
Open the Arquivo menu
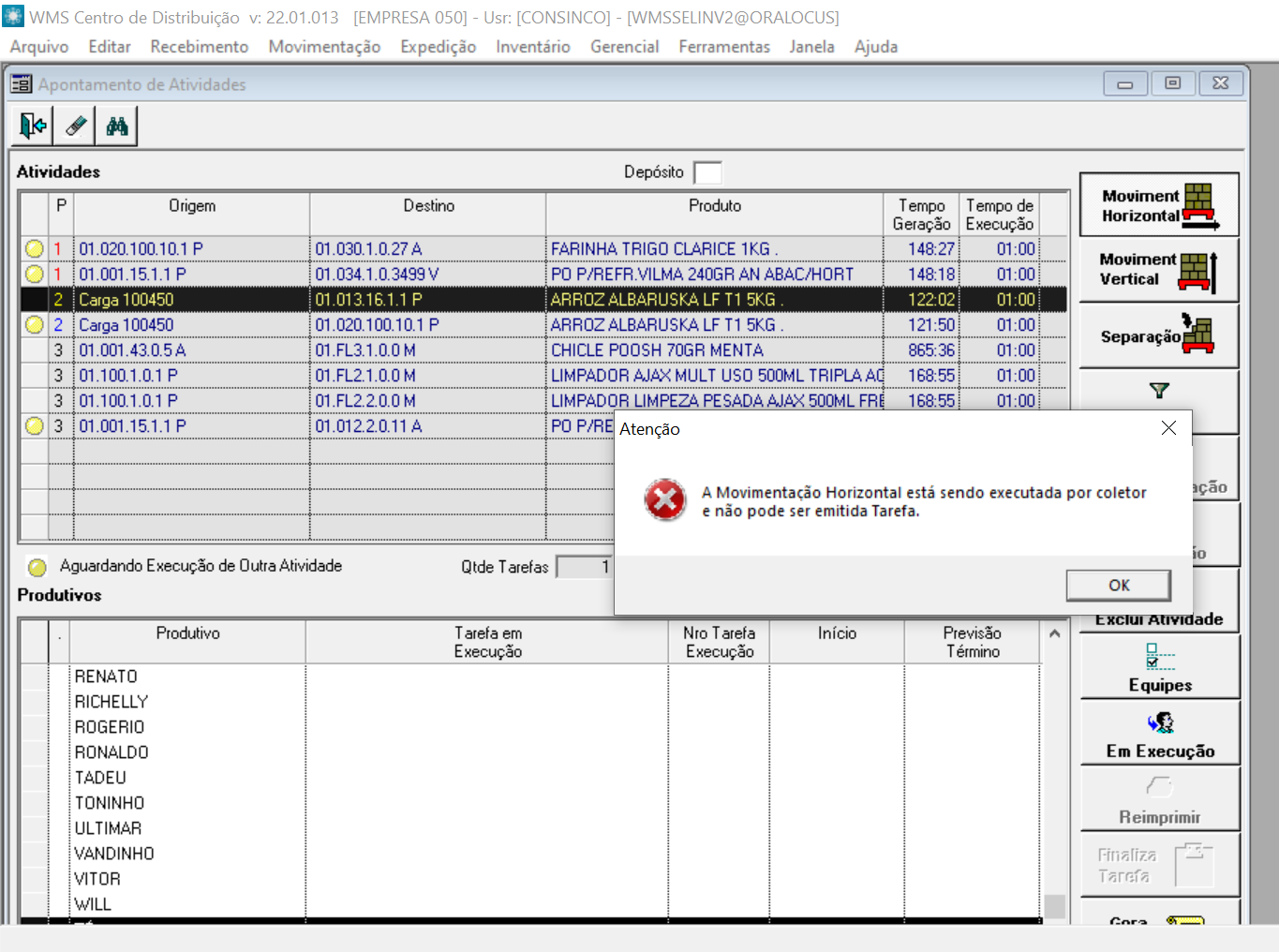tap(39, 47)
